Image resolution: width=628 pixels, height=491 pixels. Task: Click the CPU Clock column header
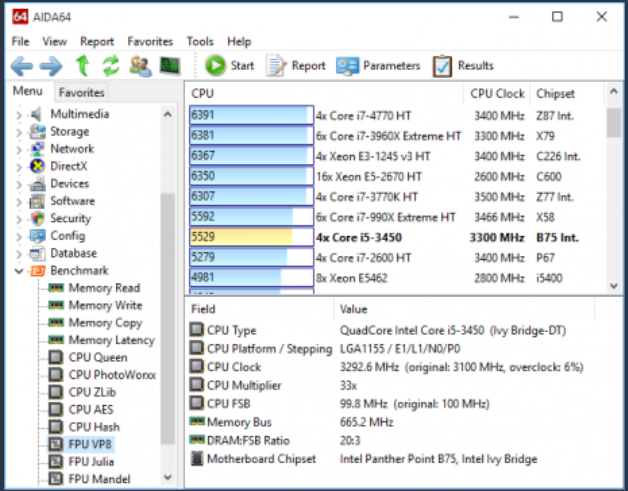pos(497,93)
